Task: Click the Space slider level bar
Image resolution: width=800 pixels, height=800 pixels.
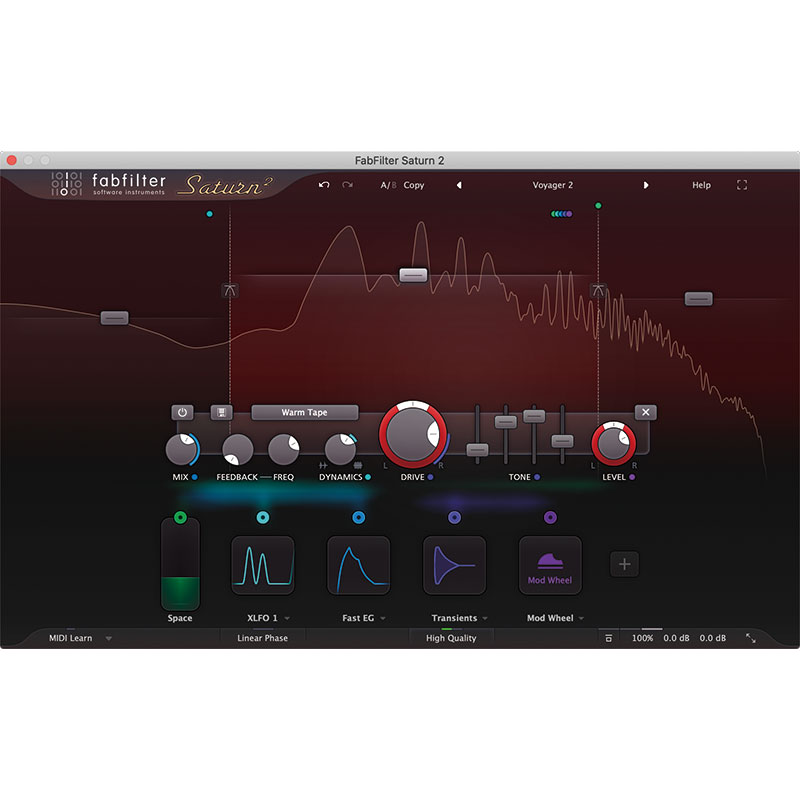Action: (x=180, y=564)
